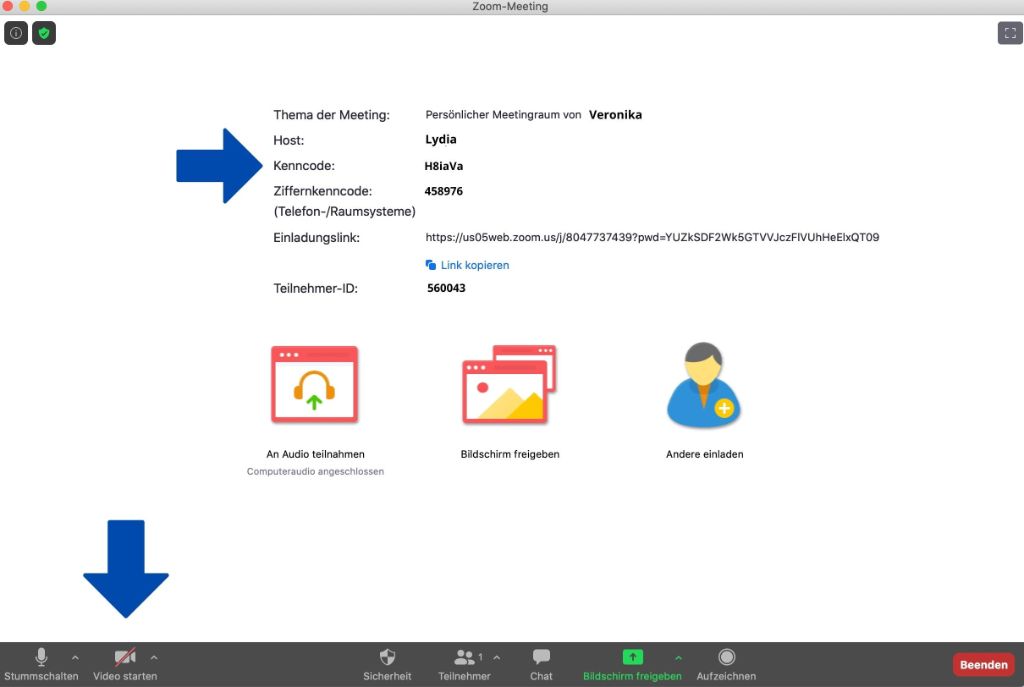Click green macOS full-screen window button
Image resolution: width=1024 pixels, height=687 pixels.
pyautogui.click(x=41, y=6)
